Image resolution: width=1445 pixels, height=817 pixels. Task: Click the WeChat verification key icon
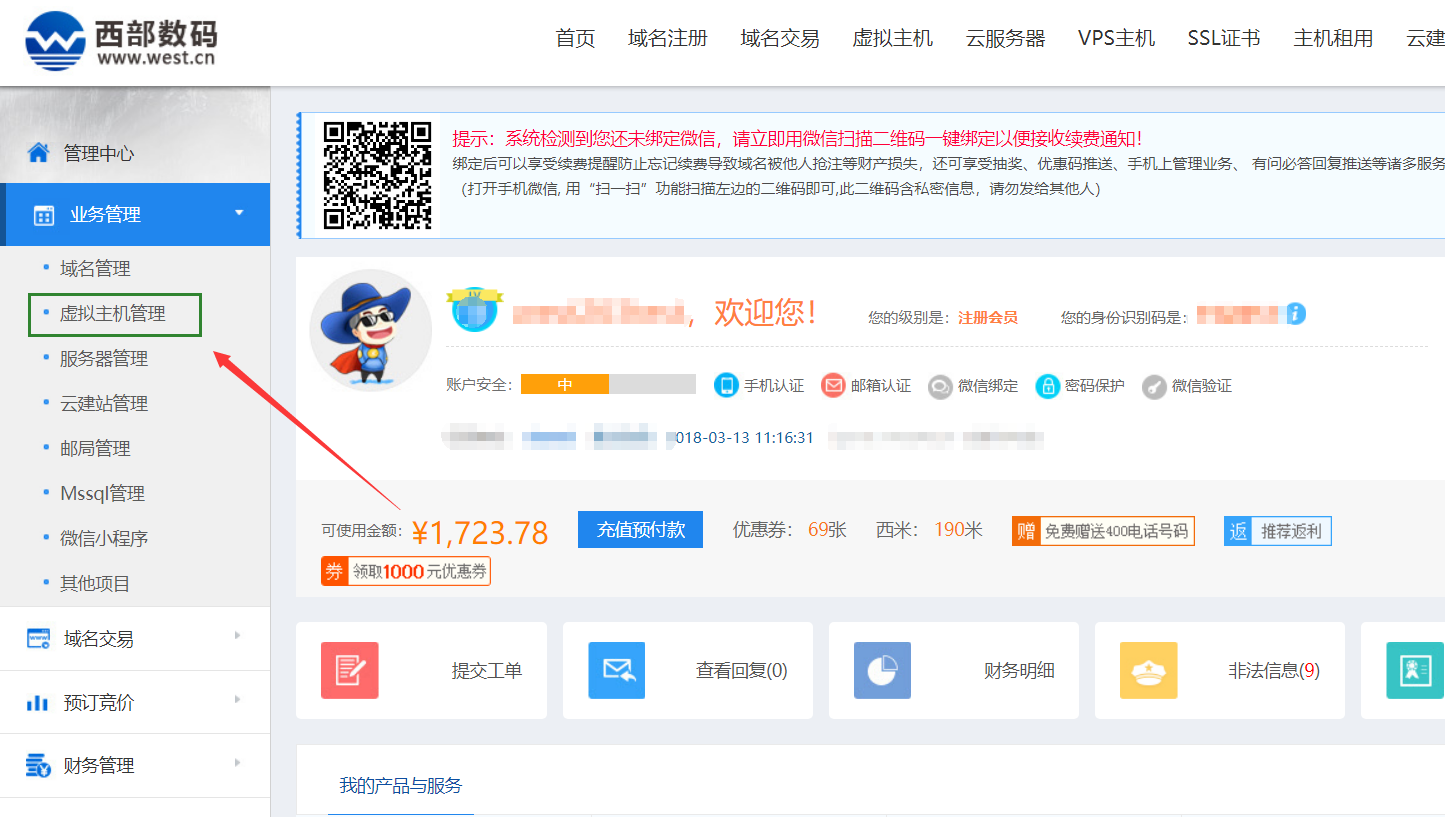(x=1154, y=386)
